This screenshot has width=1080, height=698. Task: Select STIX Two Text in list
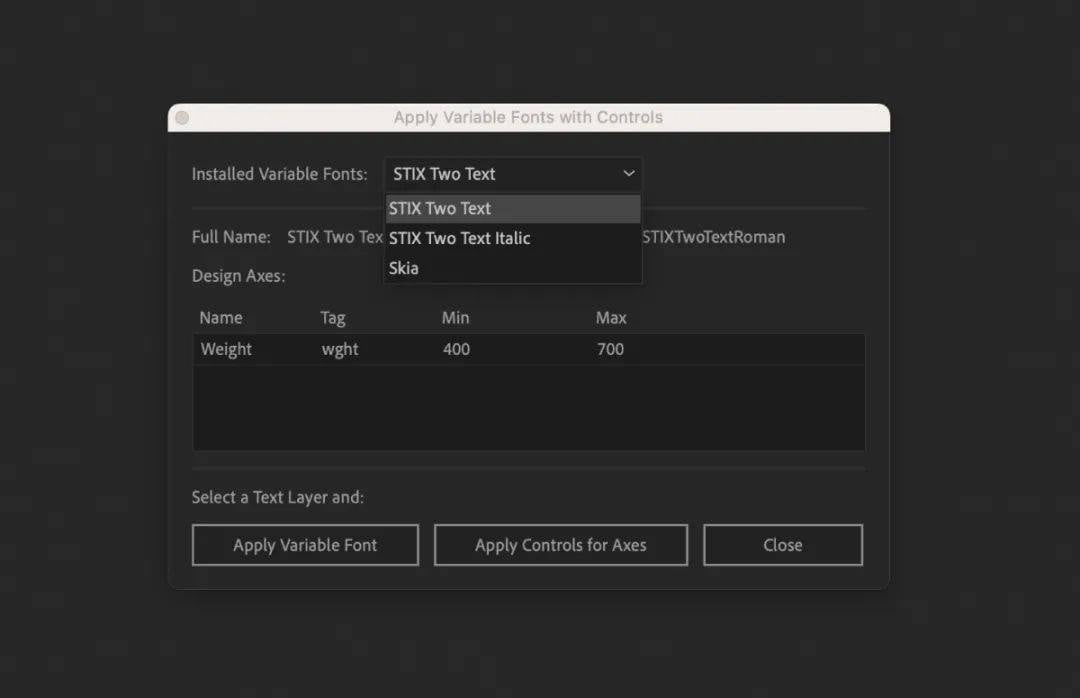point(513,208)
